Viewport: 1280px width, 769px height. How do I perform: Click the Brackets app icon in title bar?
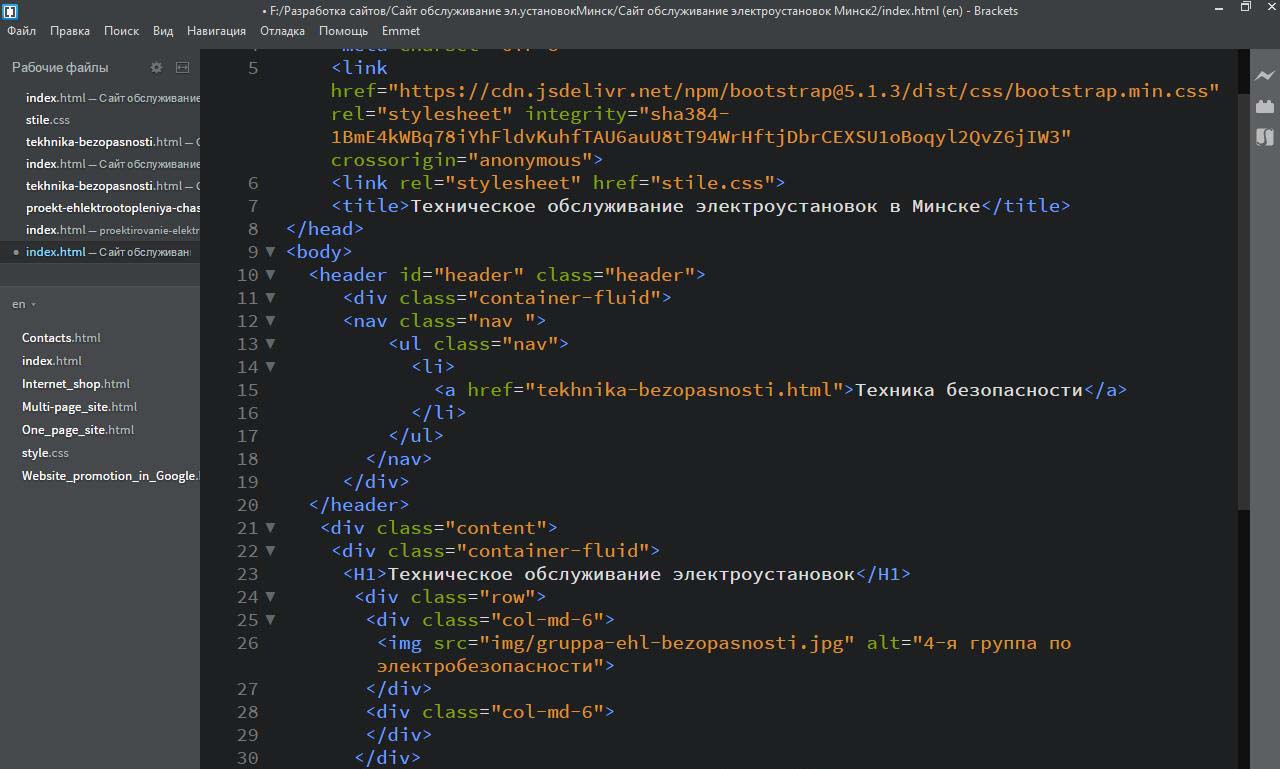pyautogui.click(x=10, y=11)
